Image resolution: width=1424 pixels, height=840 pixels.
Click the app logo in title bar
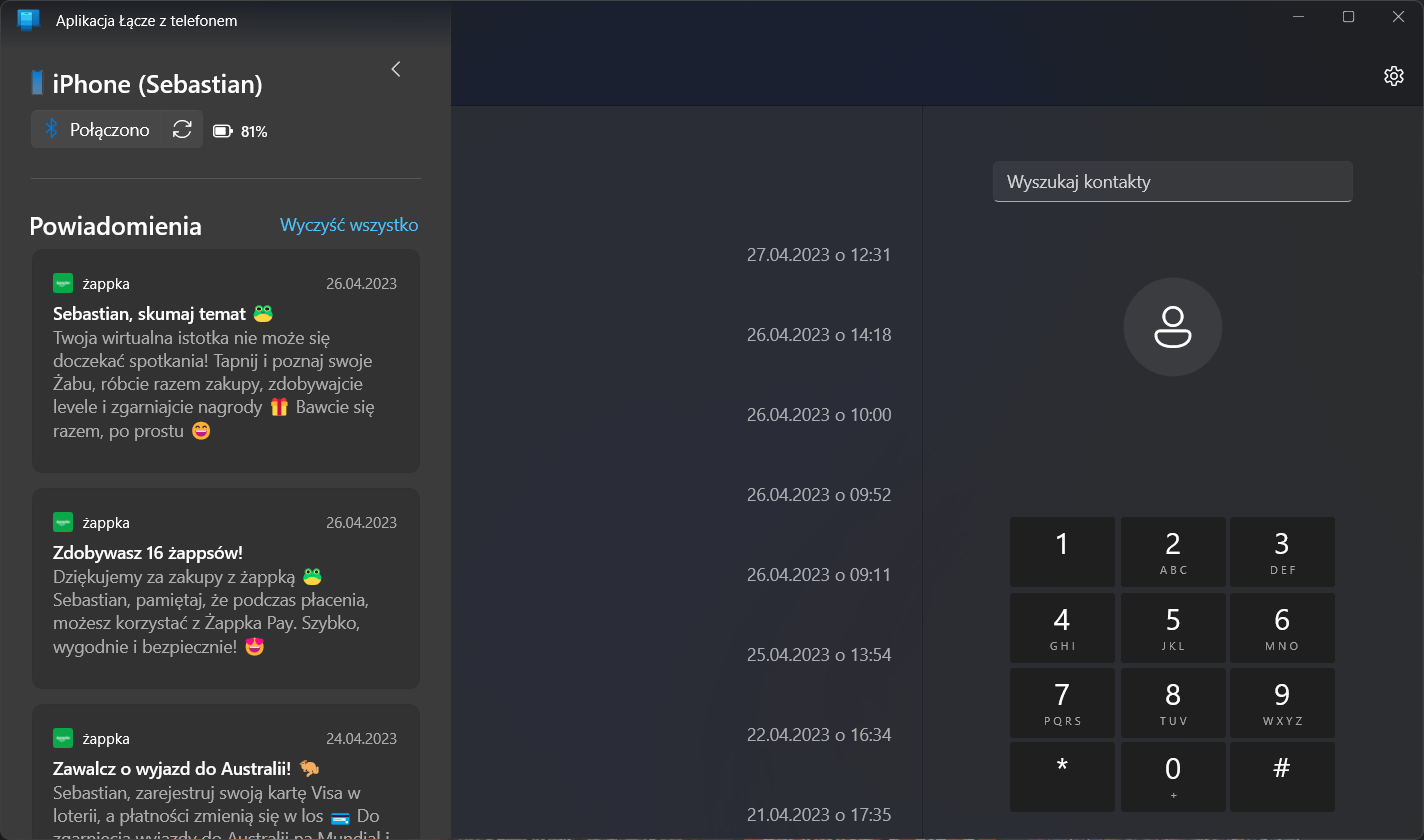point(28,19)
